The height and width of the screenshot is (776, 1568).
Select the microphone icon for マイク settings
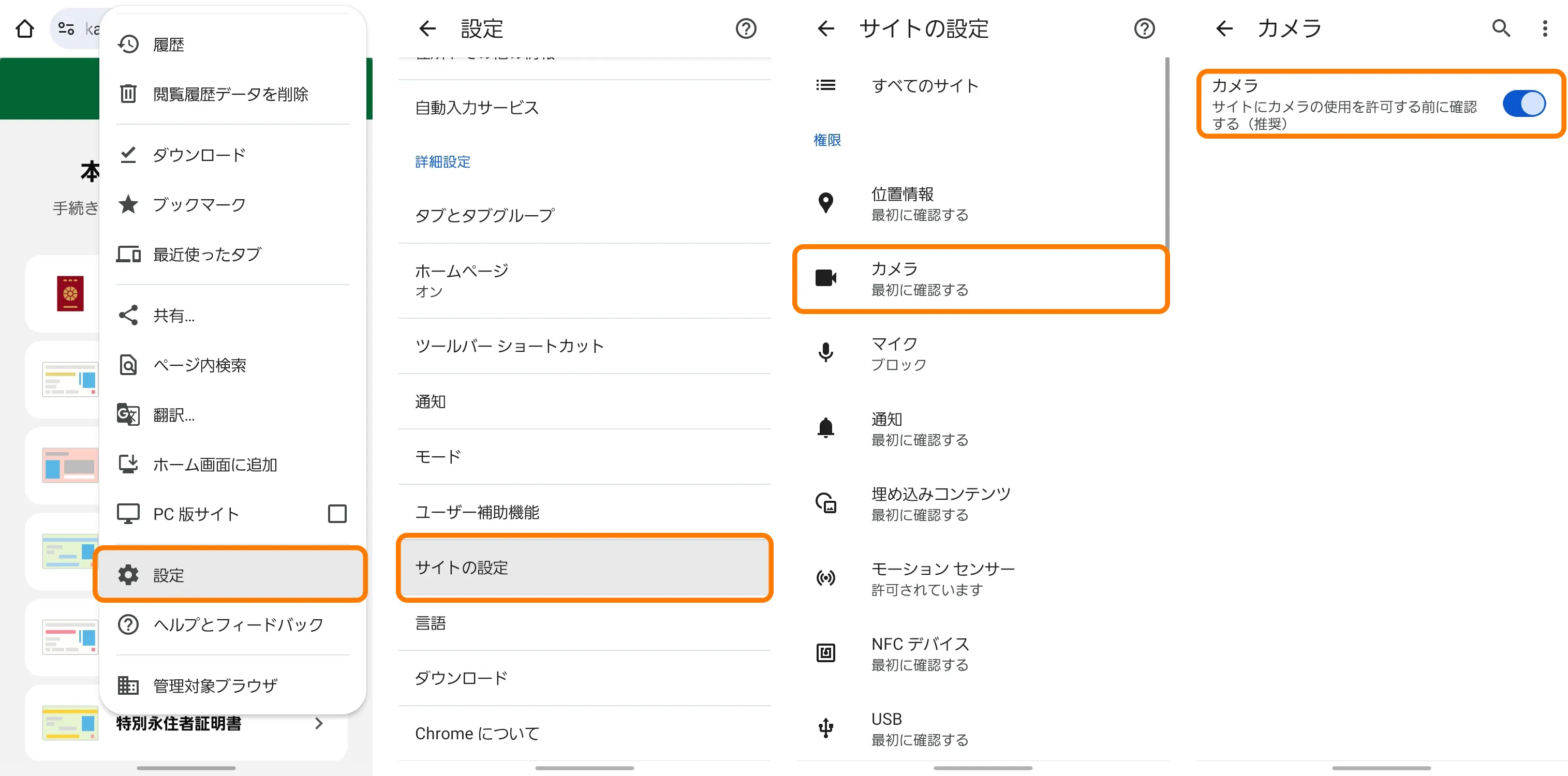click(x=825, y=353)
